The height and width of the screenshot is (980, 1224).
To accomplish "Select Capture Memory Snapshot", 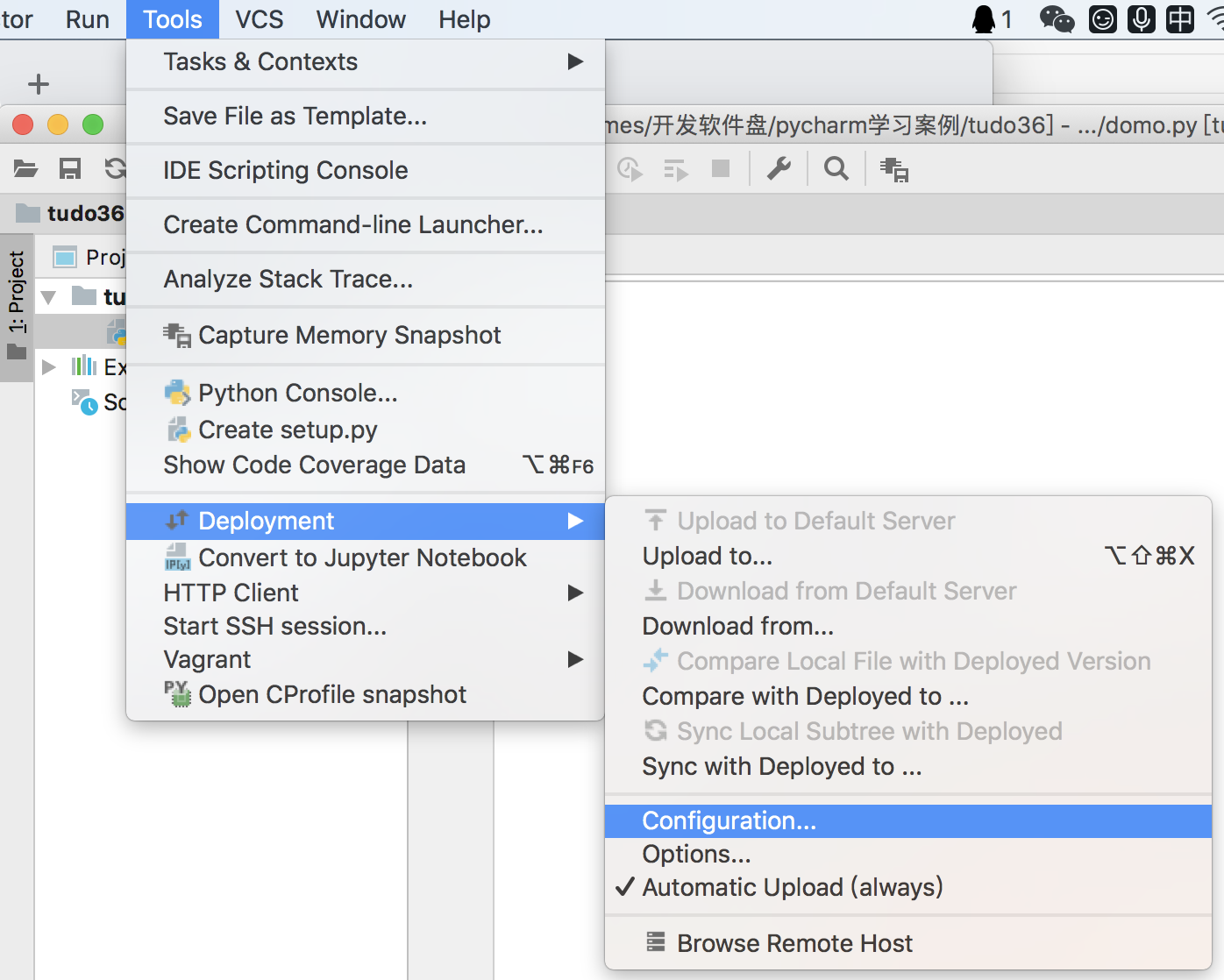I will tap(349, 335).
